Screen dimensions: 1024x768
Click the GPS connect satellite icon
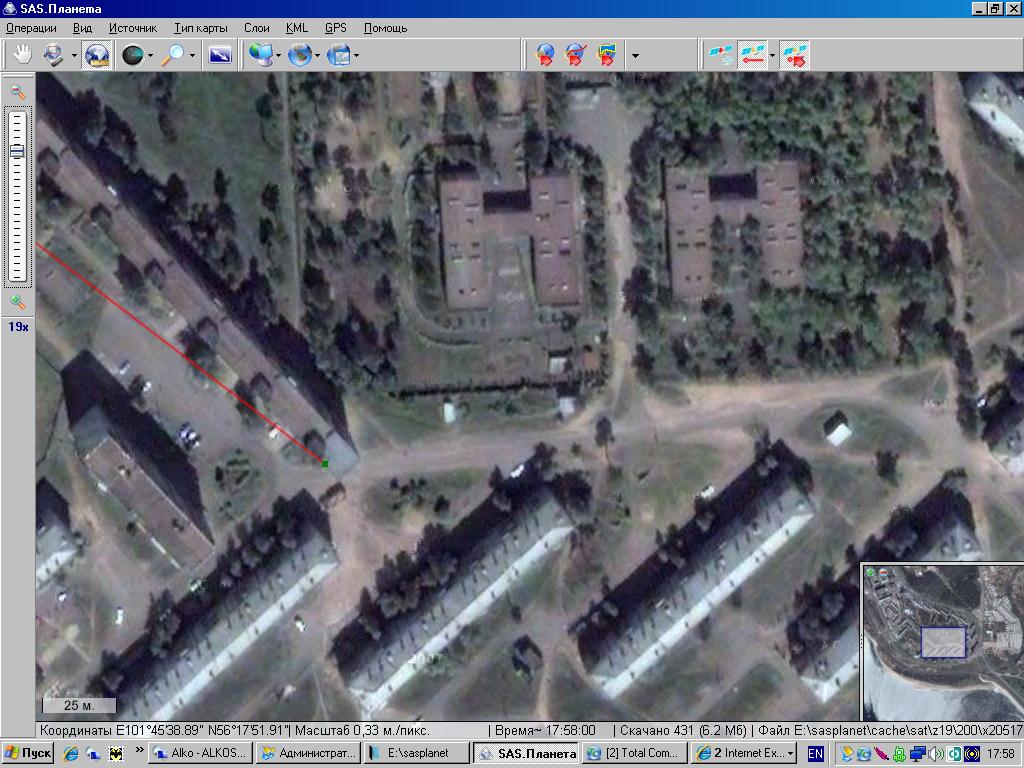pyautogui.click(x=720, y=55)
